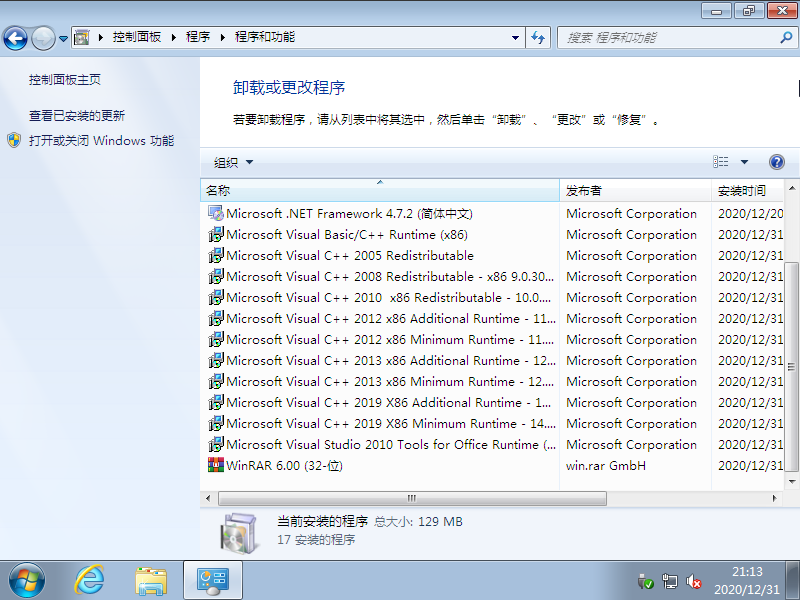This screenshot has height=600, width=800.
Task: Click icon of Visual Studio 2010 Tools row
Action: [x=216, y=444]
